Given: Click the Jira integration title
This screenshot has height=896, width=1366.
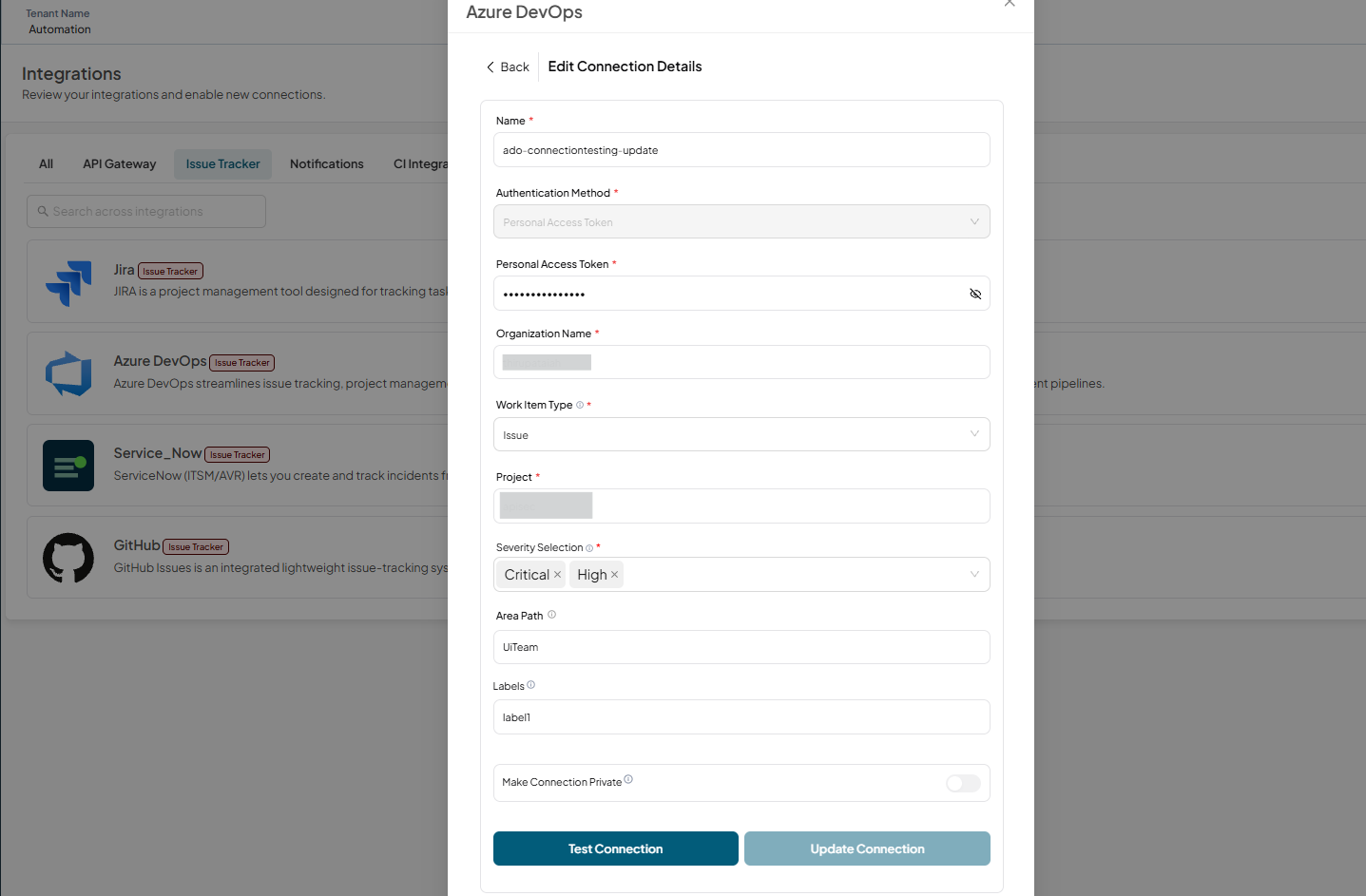Looking at the screenshot, I should [124, 270].
